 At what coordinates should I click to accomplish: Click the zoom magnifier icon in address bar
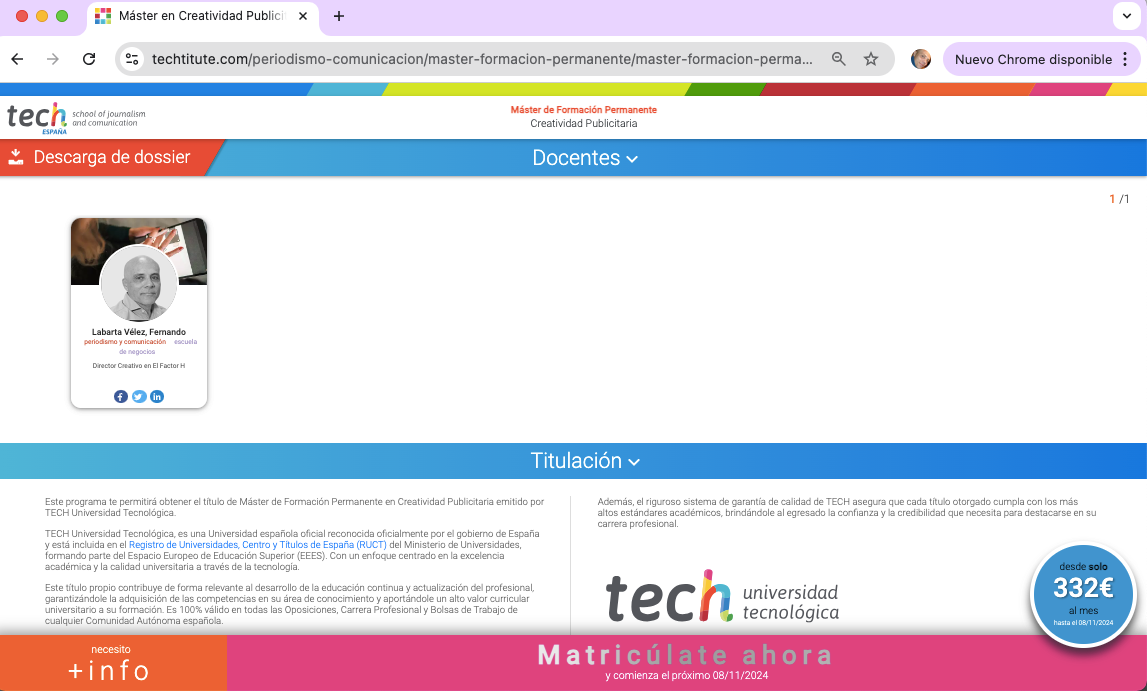pyautogui.click(x=838, y=59)
